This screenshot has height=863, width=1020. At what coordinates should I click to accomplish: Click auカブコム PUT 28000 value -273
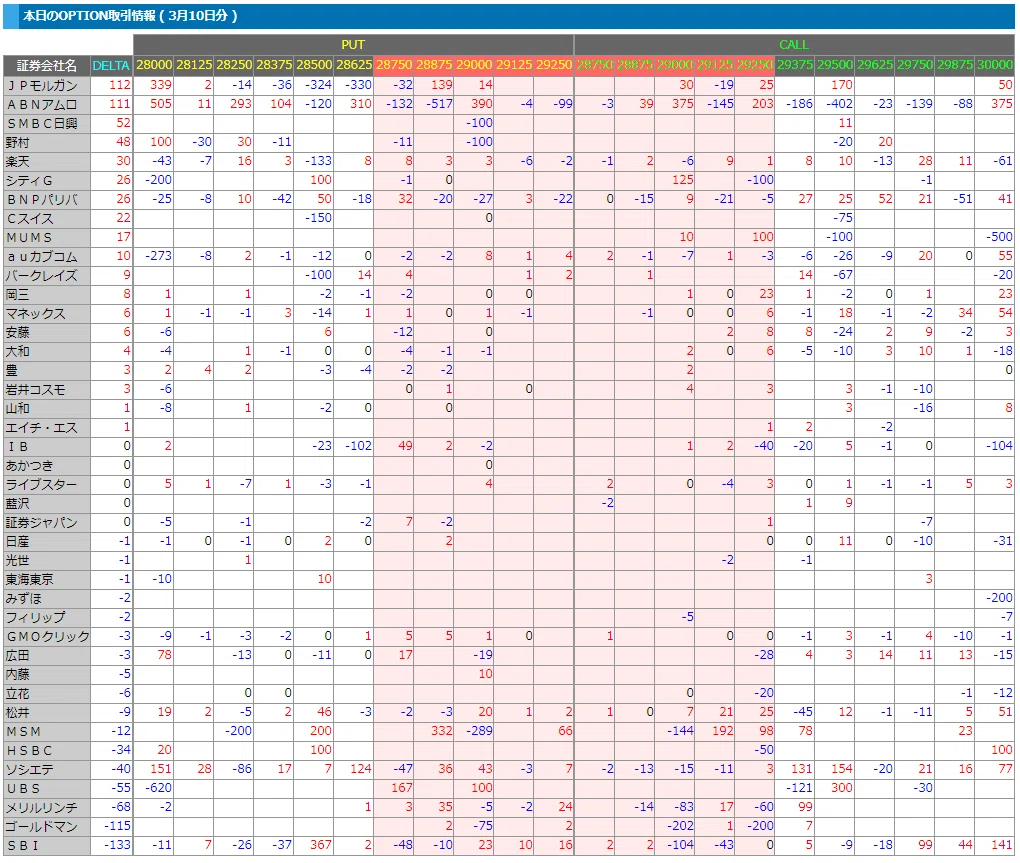point(158,256)
